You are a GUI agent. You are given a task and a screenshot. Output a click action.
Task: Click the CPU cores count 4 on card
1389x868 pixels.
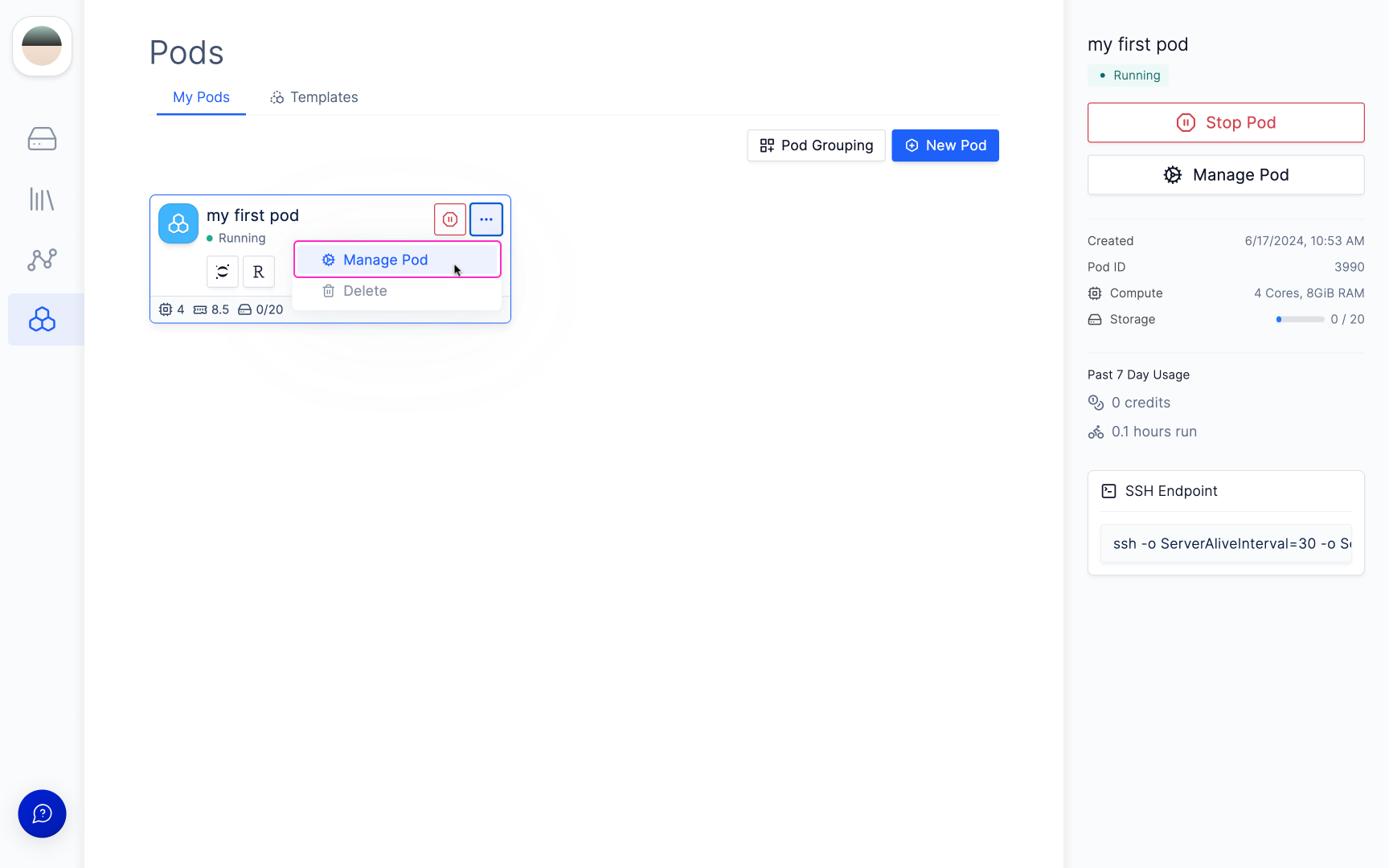(x=172, y=309)
